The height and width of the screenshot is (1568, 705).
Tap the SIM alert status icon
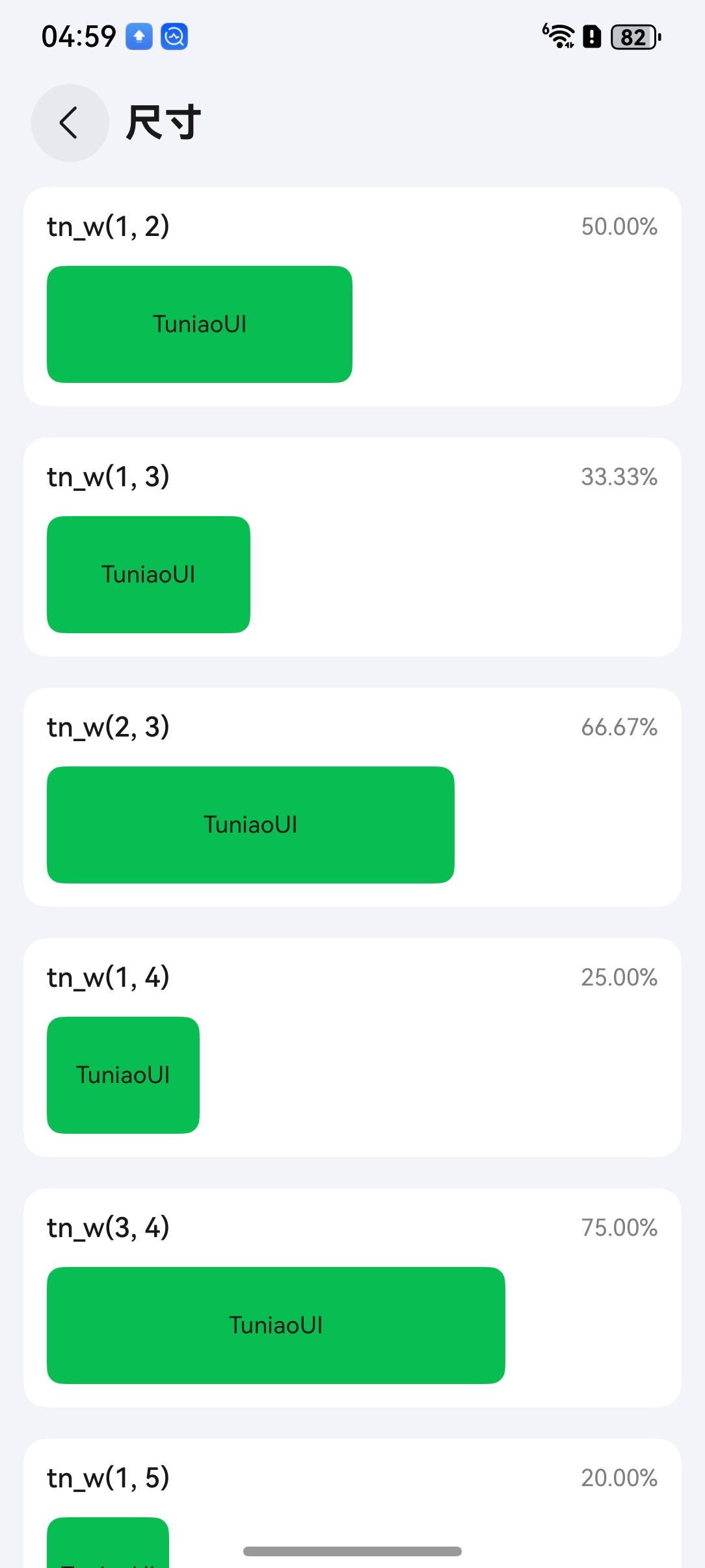click(592, 36)
